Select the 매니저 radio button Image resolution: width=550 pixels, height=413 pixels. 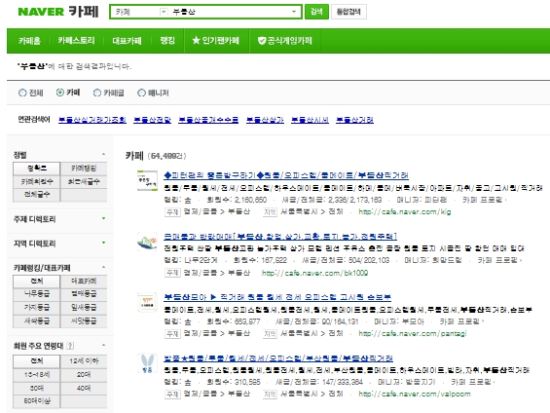pos(141,93)
